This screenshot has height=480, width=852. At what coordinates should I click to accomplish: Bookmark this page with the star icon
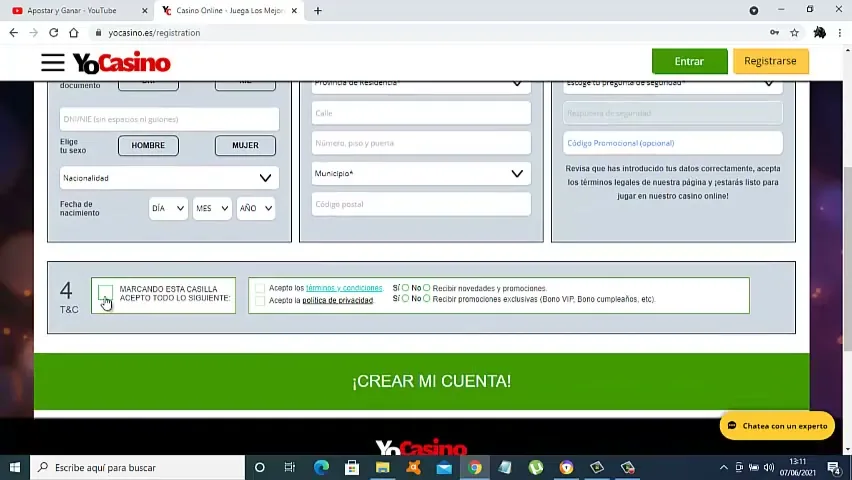794,33
